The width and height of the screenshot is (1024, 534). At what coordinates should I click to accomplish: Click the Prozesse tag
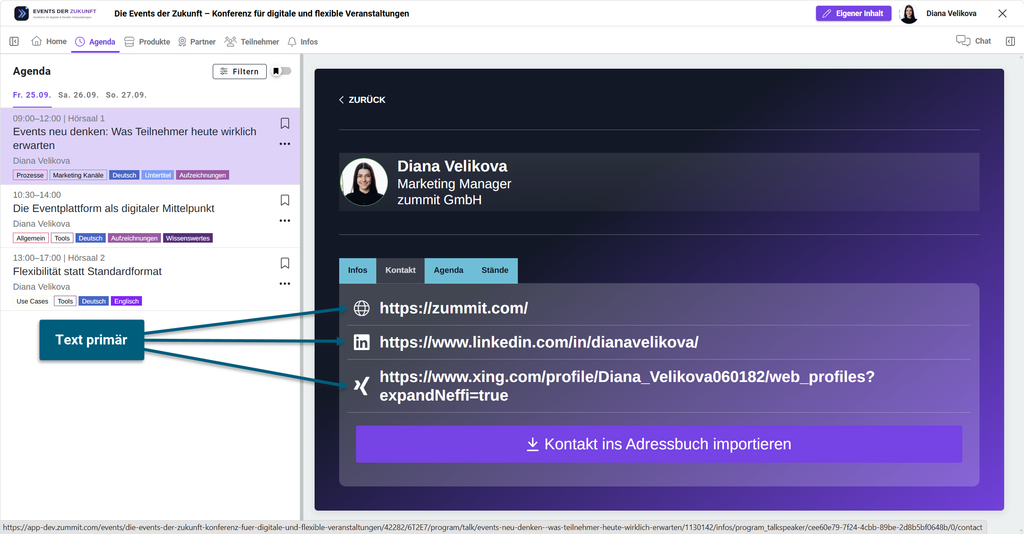pyautogui.click(x=30, y=175)
